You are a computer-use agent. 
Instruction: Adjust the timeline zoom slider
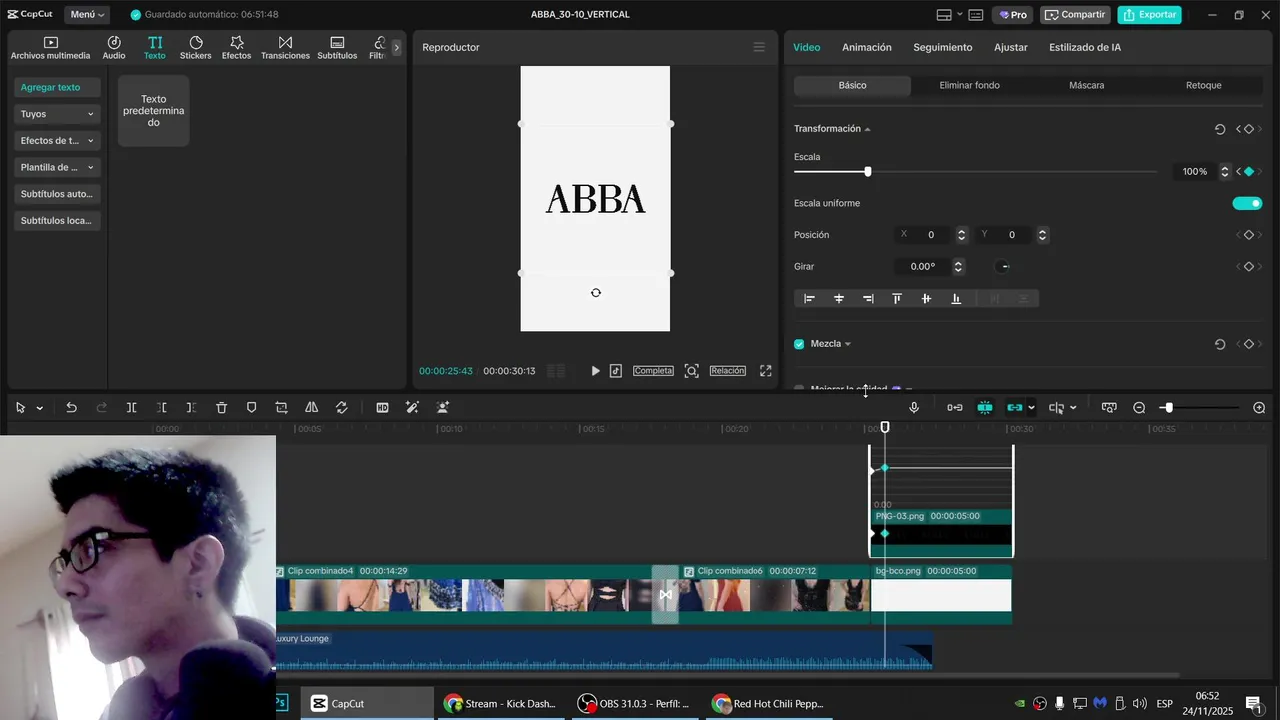click(1168, 408)
